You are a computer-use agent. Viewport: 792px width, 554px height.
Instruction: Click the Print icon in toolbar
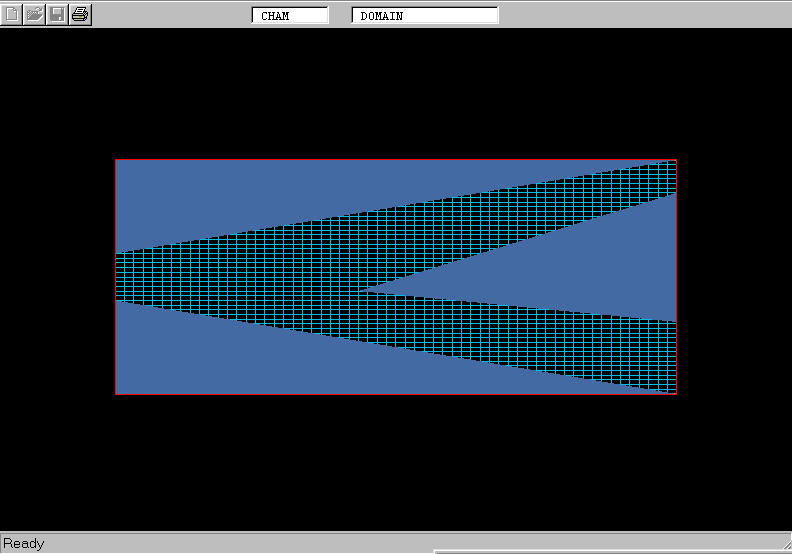coord(80,14)
